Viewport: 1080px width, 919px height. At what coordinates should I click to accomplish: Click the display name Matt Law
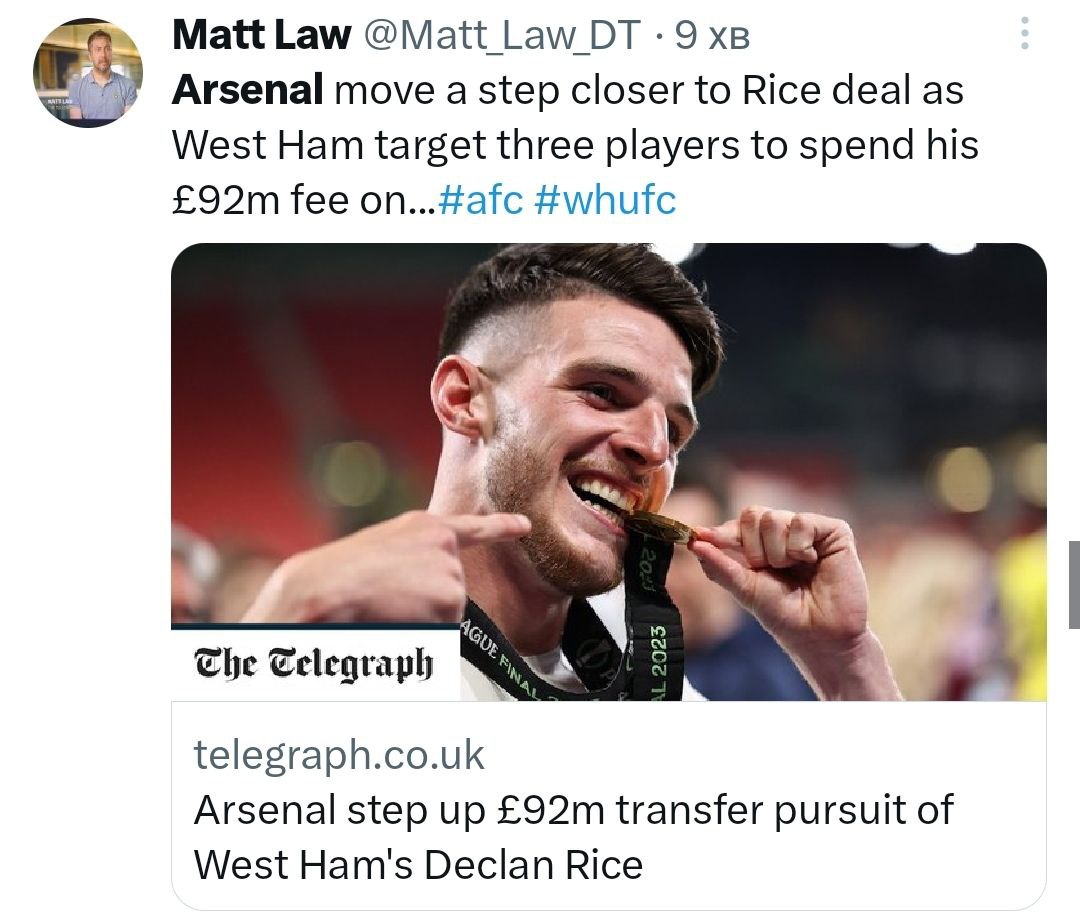(x=261, y=36)
